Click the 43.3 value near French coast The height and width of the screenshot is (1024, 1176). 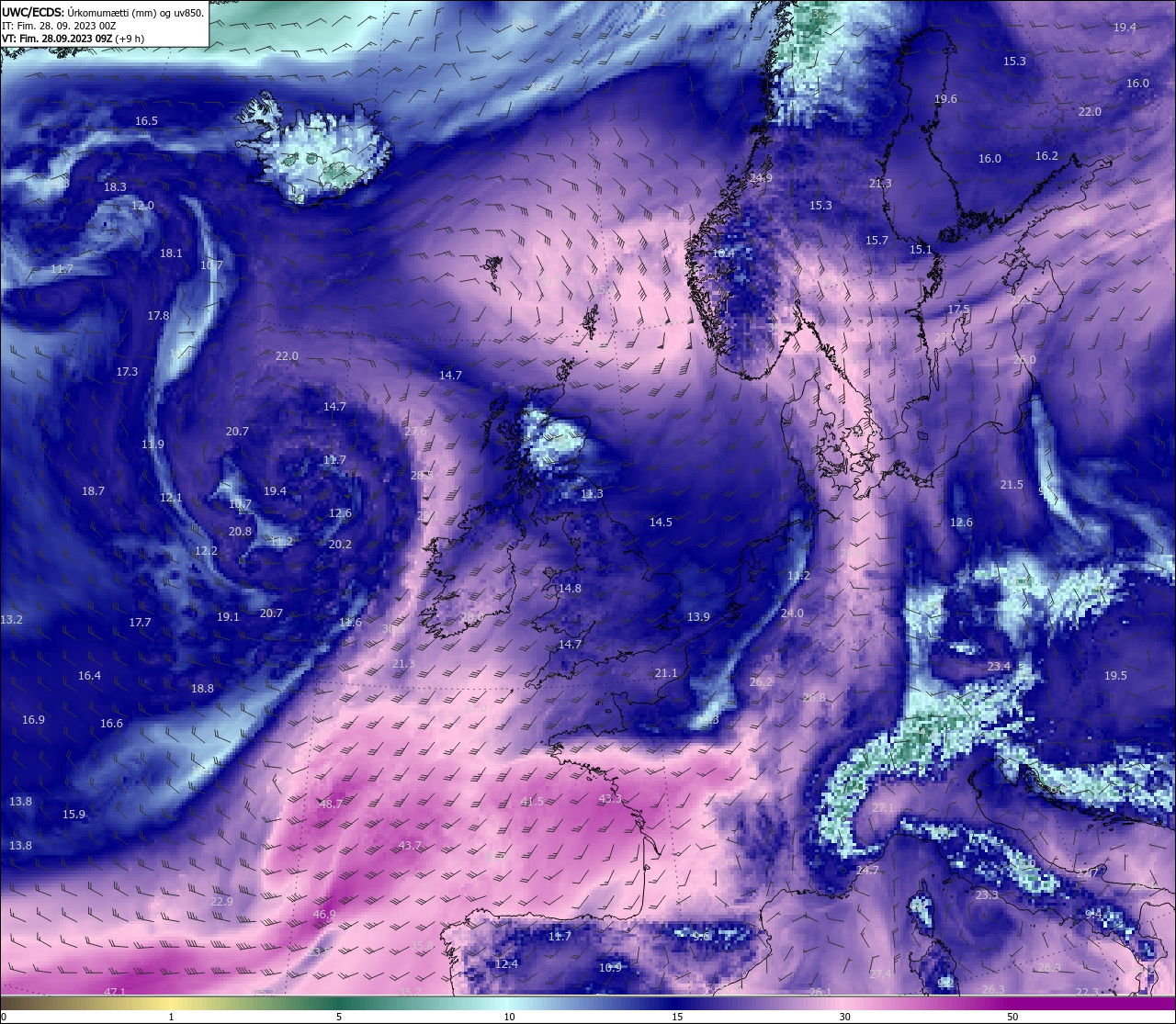point(610,799)
